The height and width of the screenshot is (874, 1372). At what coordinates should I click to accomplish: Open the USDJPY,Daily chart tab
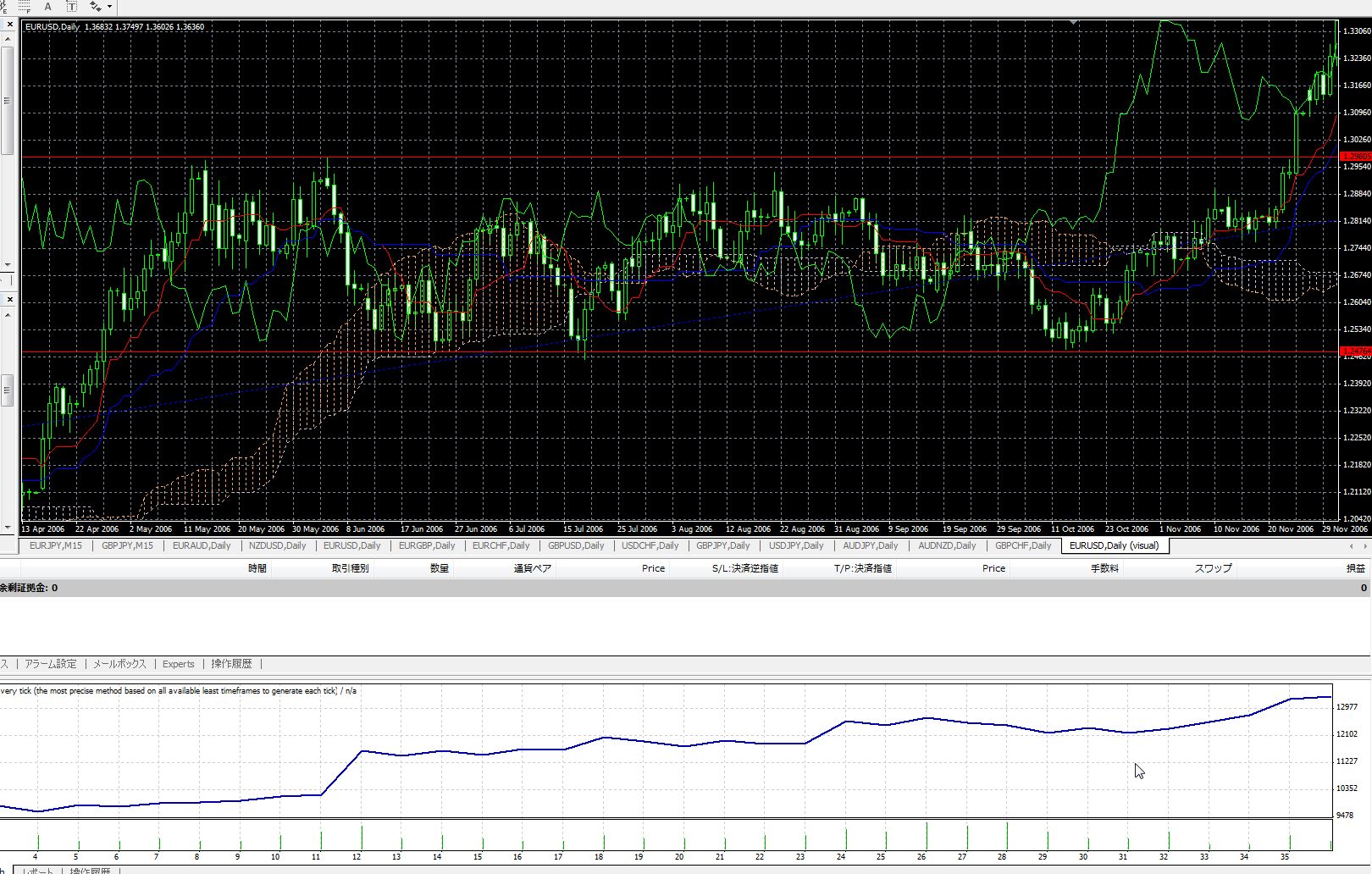[x=796, y=546]
